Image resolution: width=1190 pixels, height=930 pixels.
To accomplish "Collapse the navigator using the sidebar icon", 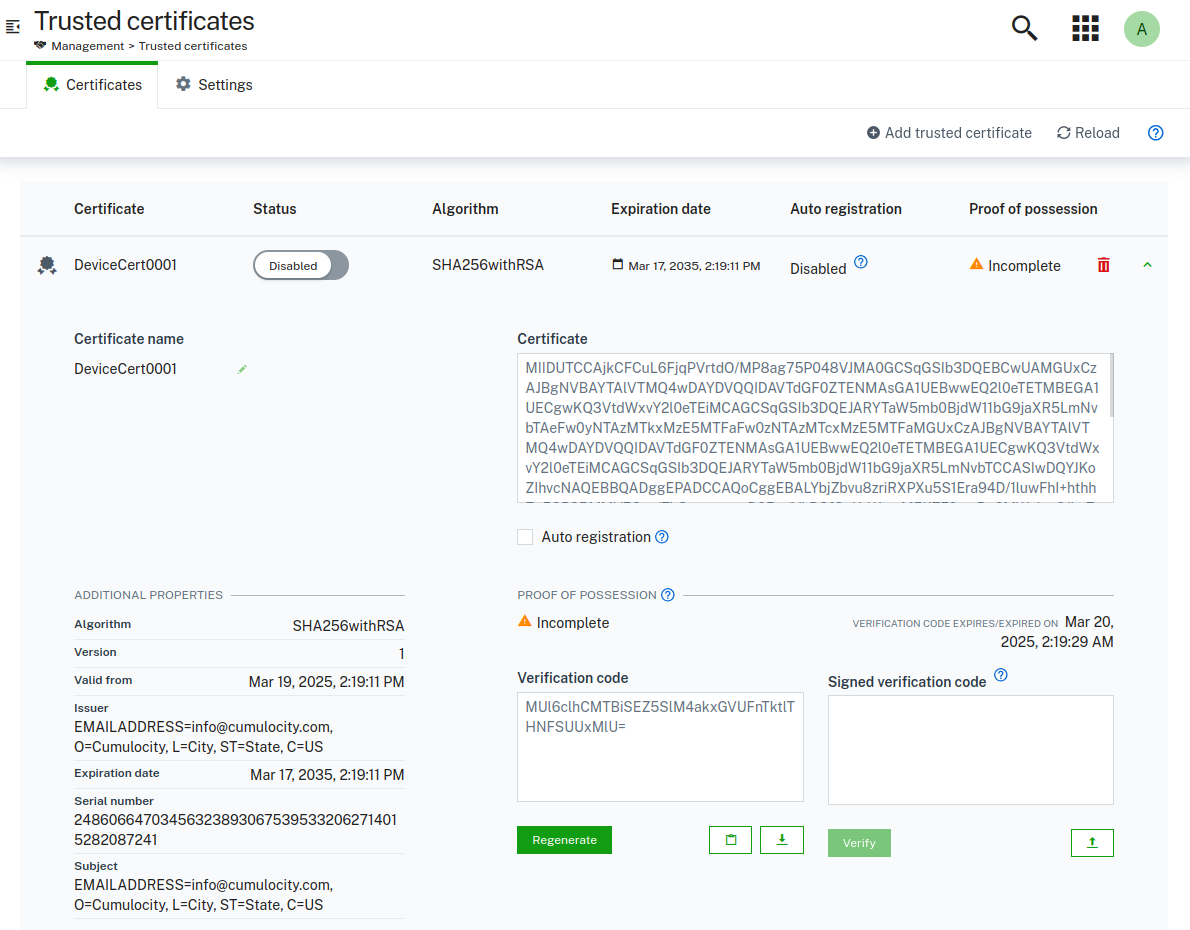I will tap(13, 27).
